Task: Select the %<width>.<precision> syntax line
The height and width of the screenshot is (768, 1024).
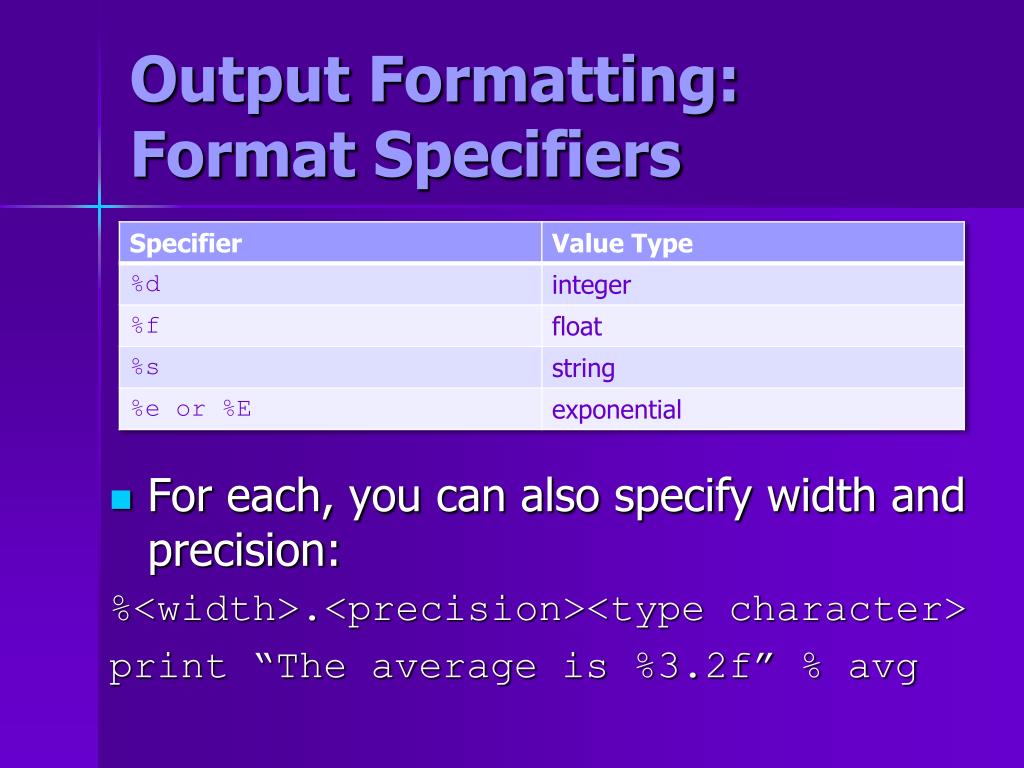Action: (x=539, y=611)
